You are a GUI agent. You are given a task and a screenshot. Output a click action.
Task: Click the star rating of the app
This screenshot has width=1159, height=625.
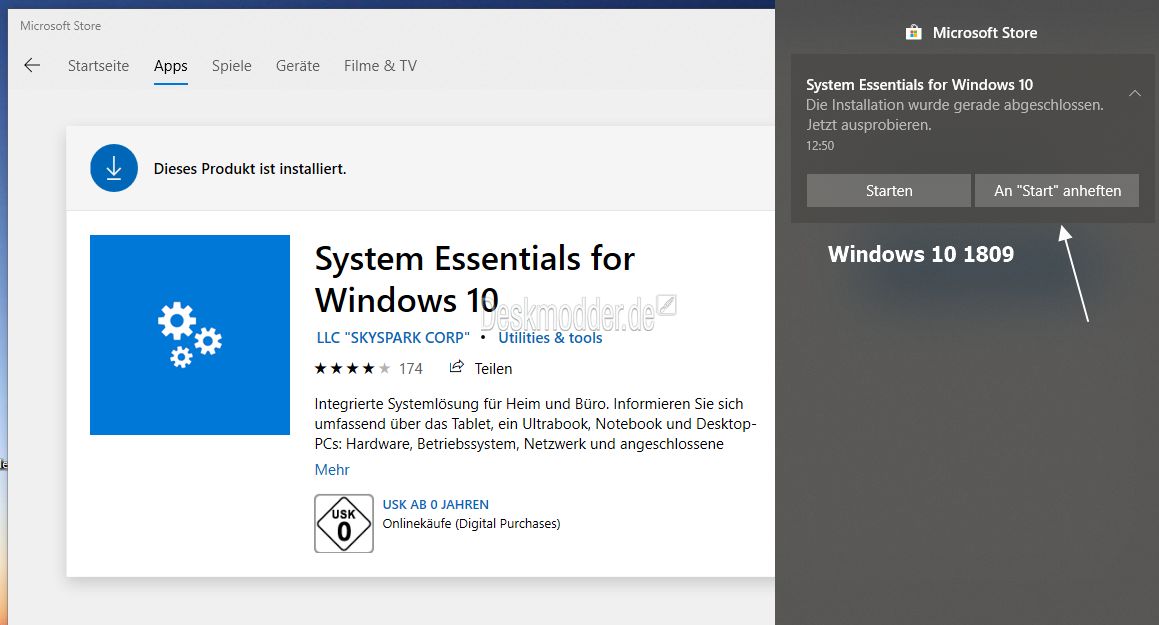(x=353, y=369)
